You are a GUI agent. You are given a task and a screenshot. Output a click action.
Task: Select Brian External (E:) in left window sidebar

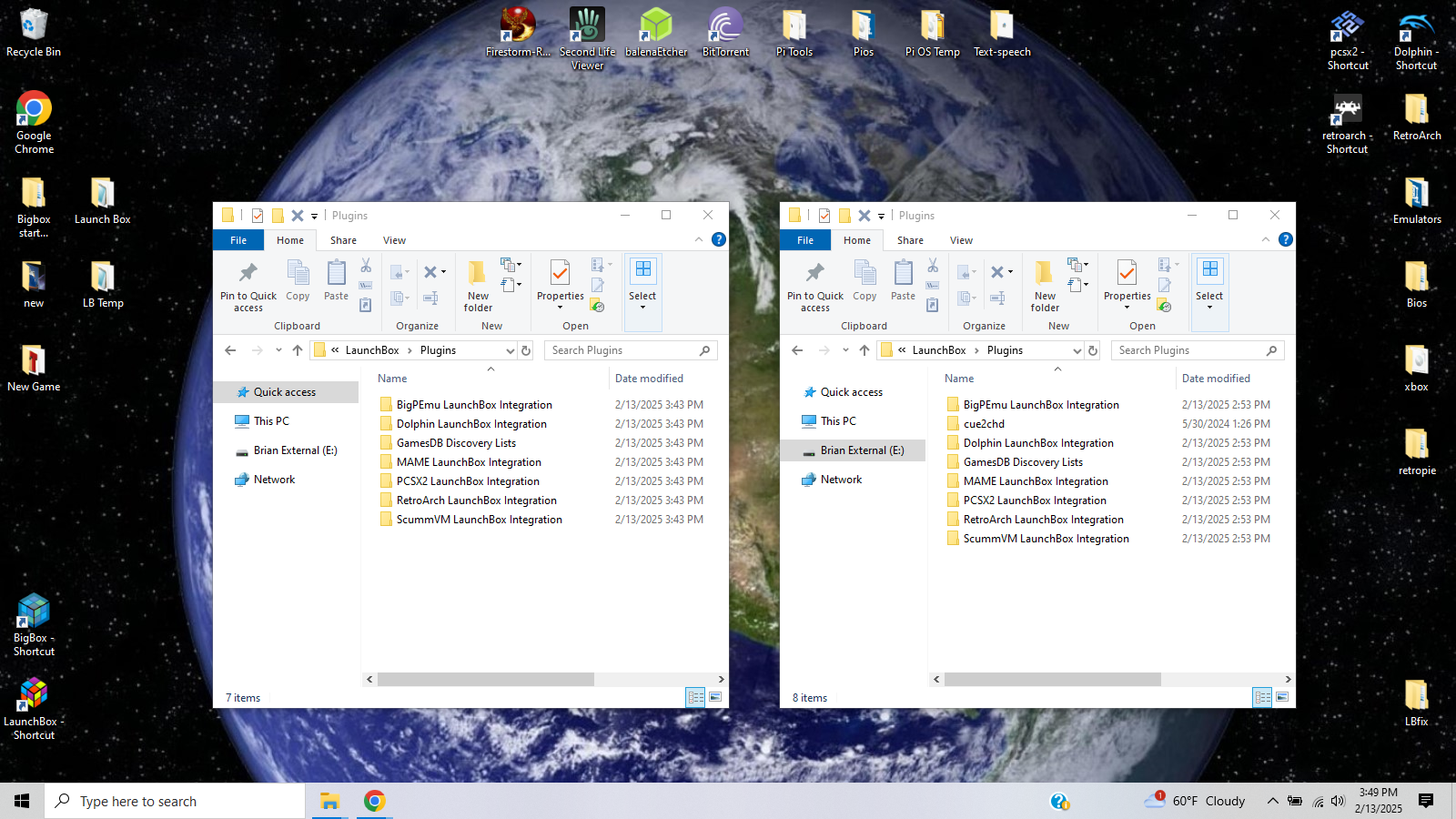pos(287,450)
